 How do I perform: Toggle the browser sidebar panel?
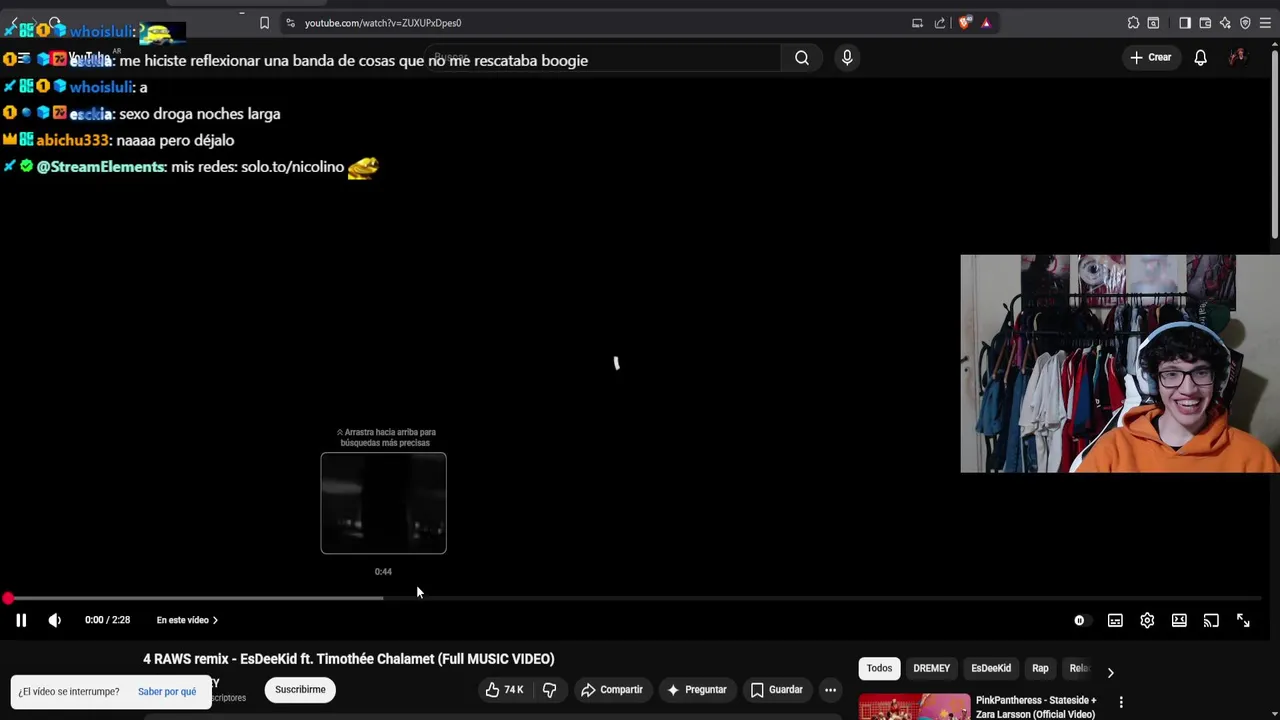(1185, 23)
